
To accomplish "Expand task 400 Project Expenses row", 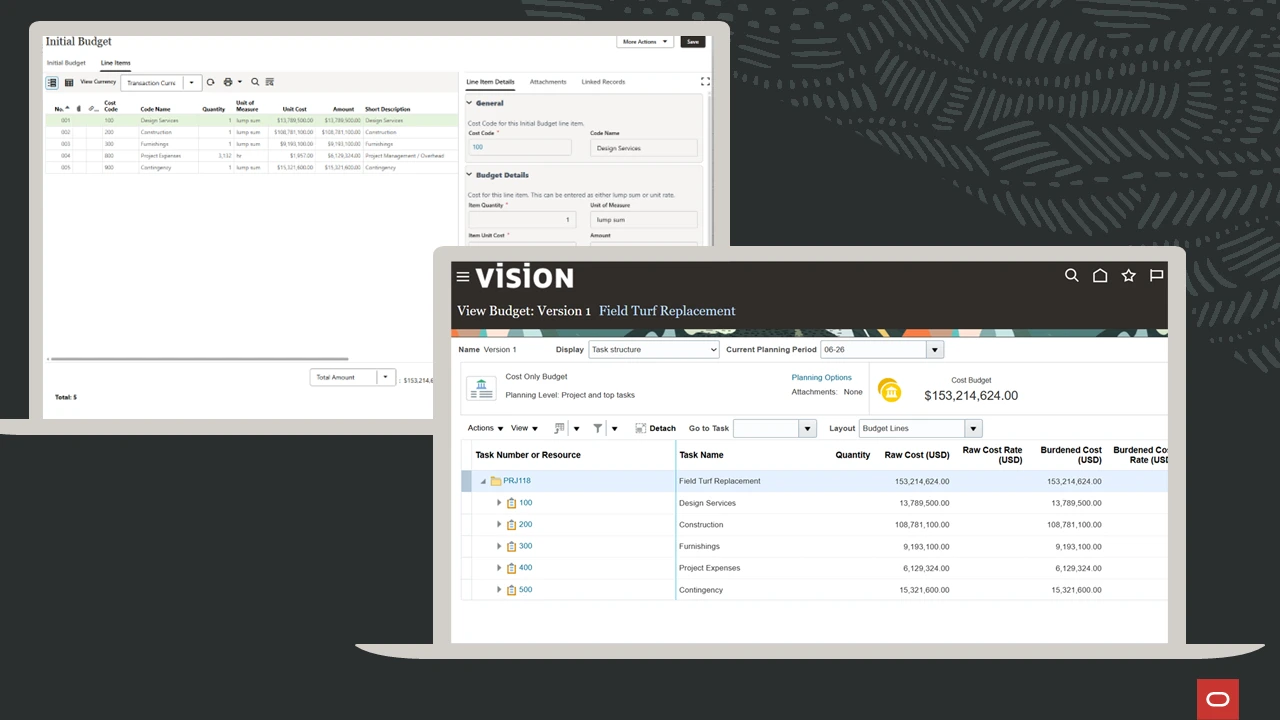I will click(499, 568).
